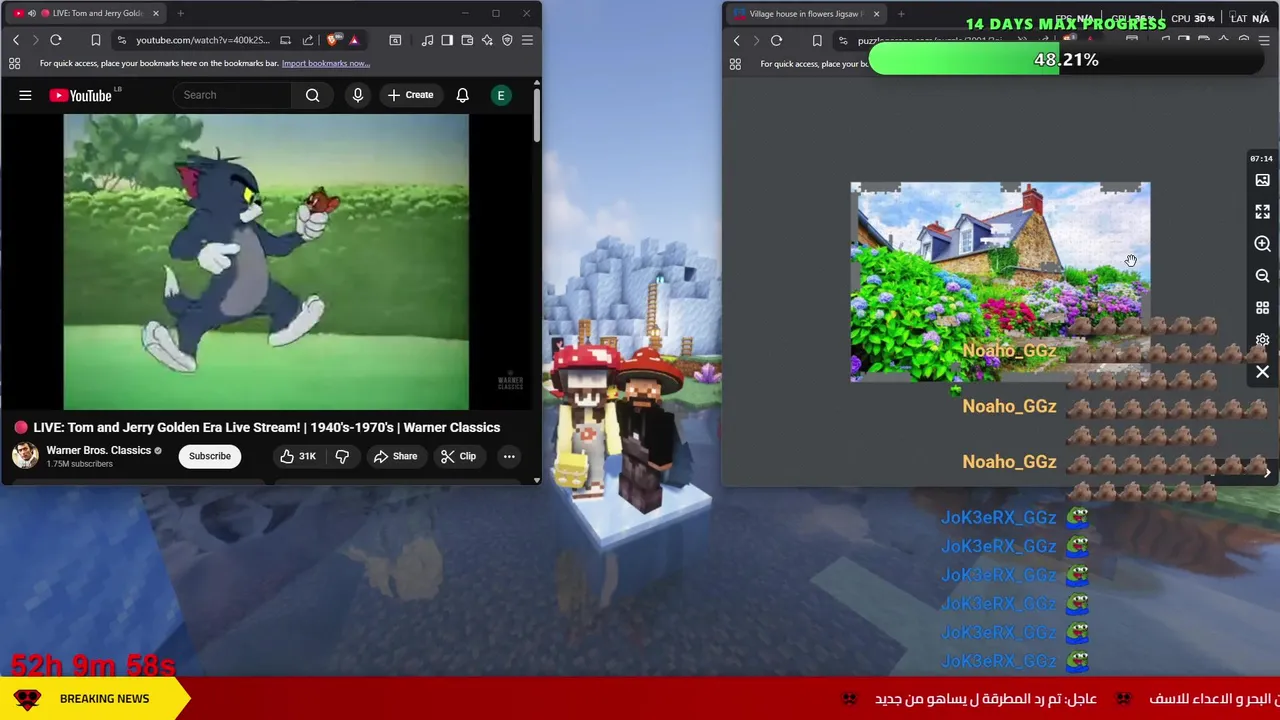Image resolution: width=1280 pixels, height=720 pixels.
Task: Zoom in on the jigsaw puzzle
Action: coord(1262,244)
